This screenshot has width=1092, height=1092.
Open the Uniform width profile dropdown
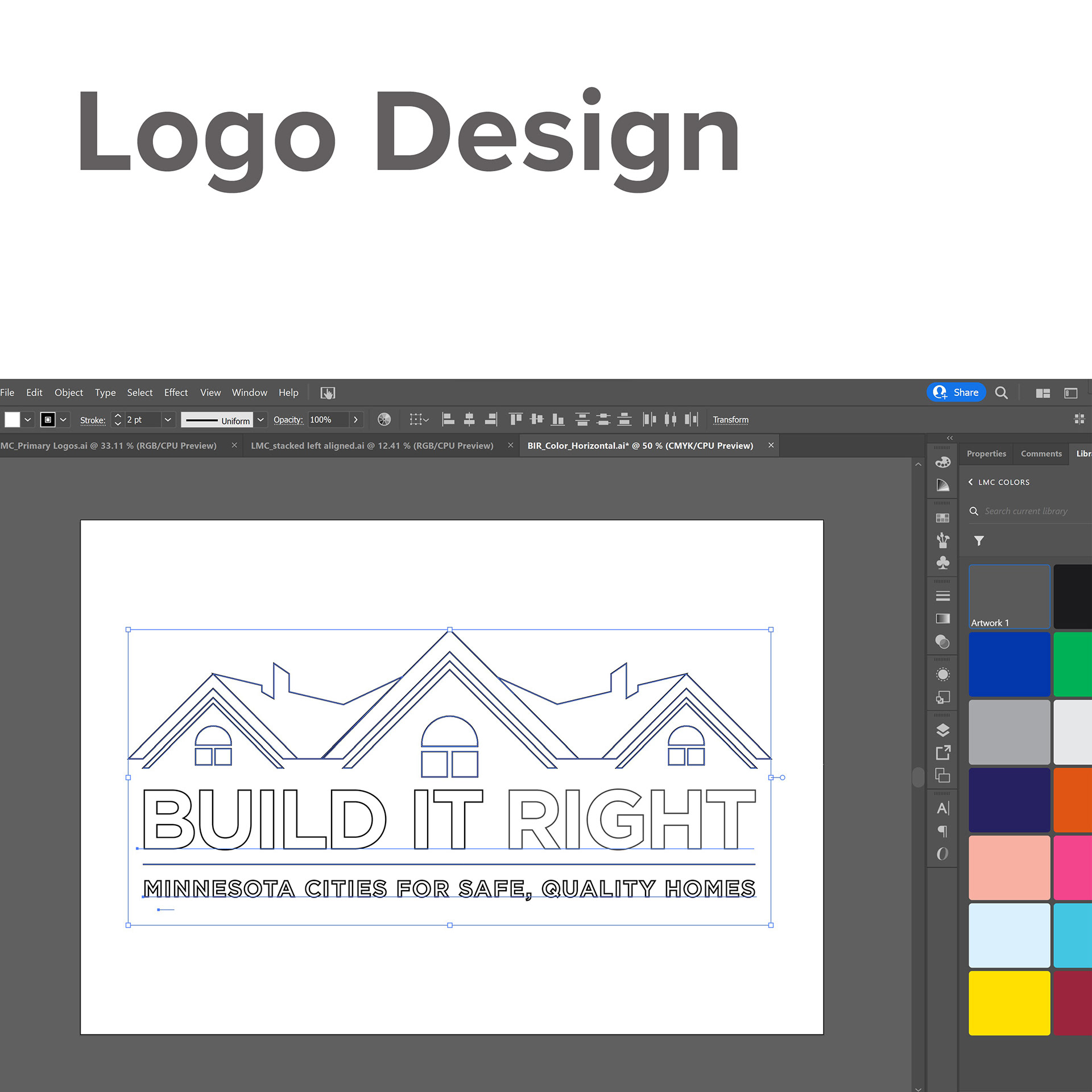click(260, 420)
